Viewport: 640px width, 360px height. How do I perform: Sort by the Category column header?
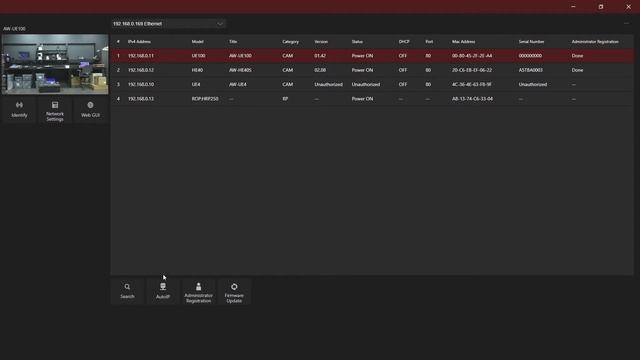point(290,42)
